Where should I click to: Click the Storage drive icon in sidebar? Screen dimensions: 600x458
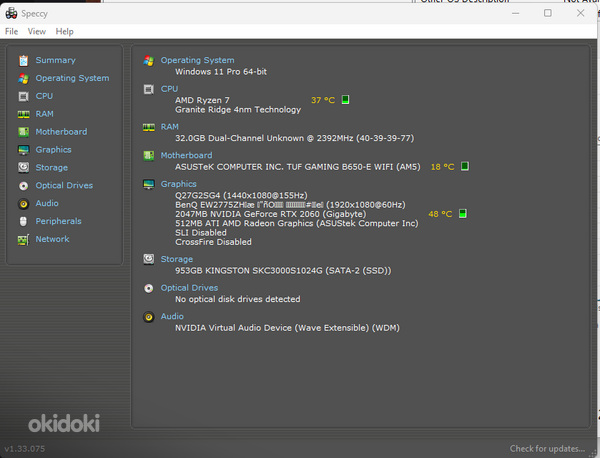coord(23,168)
